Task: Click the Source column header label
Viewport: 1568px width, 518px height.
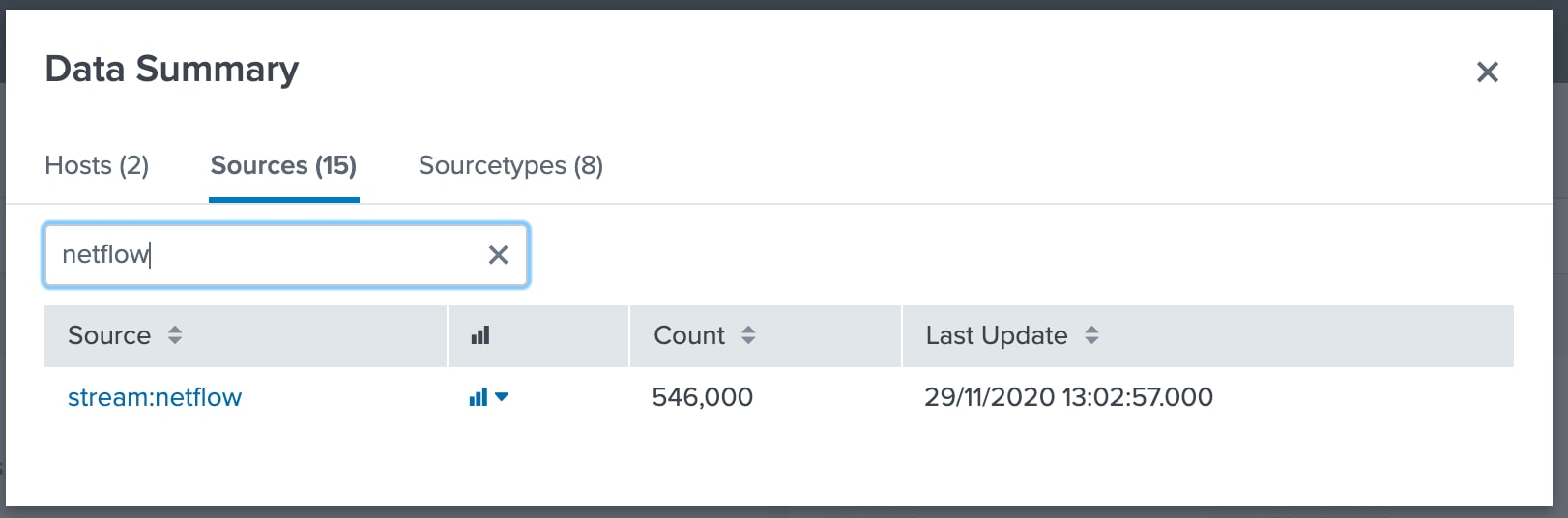Action: pyautogui.click(x=109, y=335)
